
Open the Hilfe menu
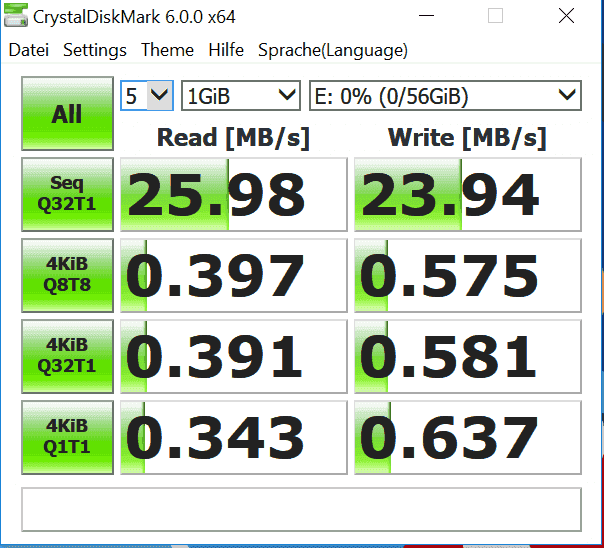[226, 50]
